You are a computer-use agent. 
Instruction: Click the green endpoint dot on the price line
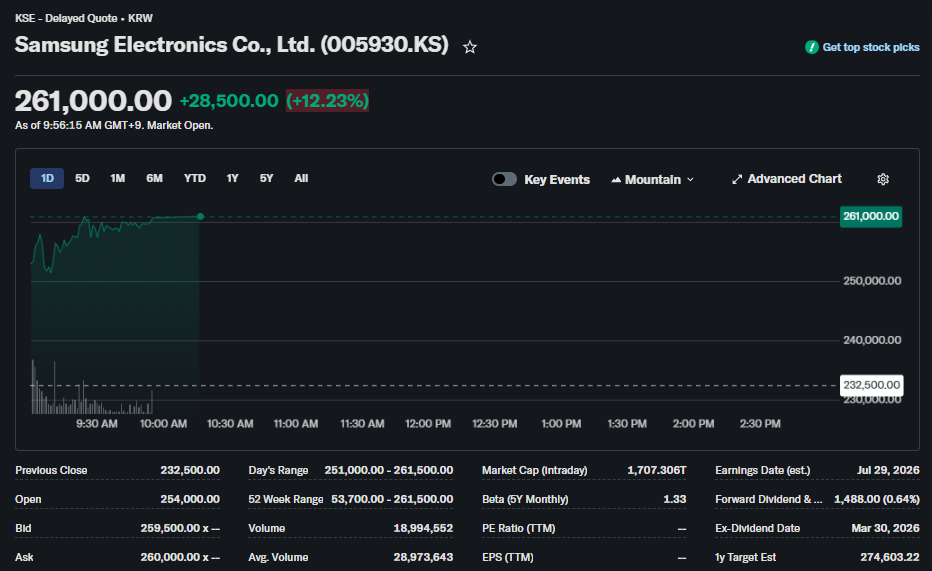[200, 216]
